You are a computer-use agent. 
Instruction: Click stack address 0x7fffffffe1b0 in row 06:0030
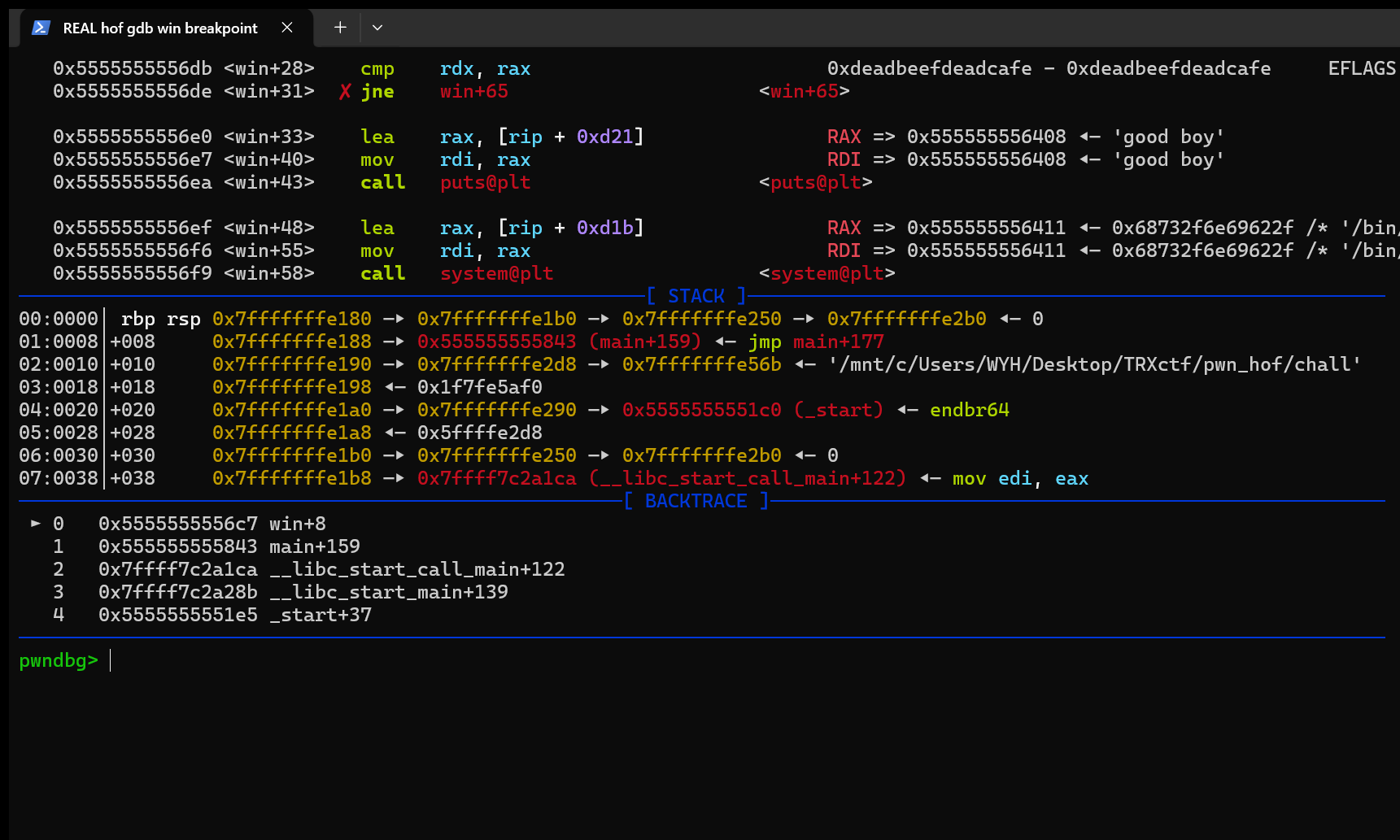pyautogui.click(x=292, y=456)
